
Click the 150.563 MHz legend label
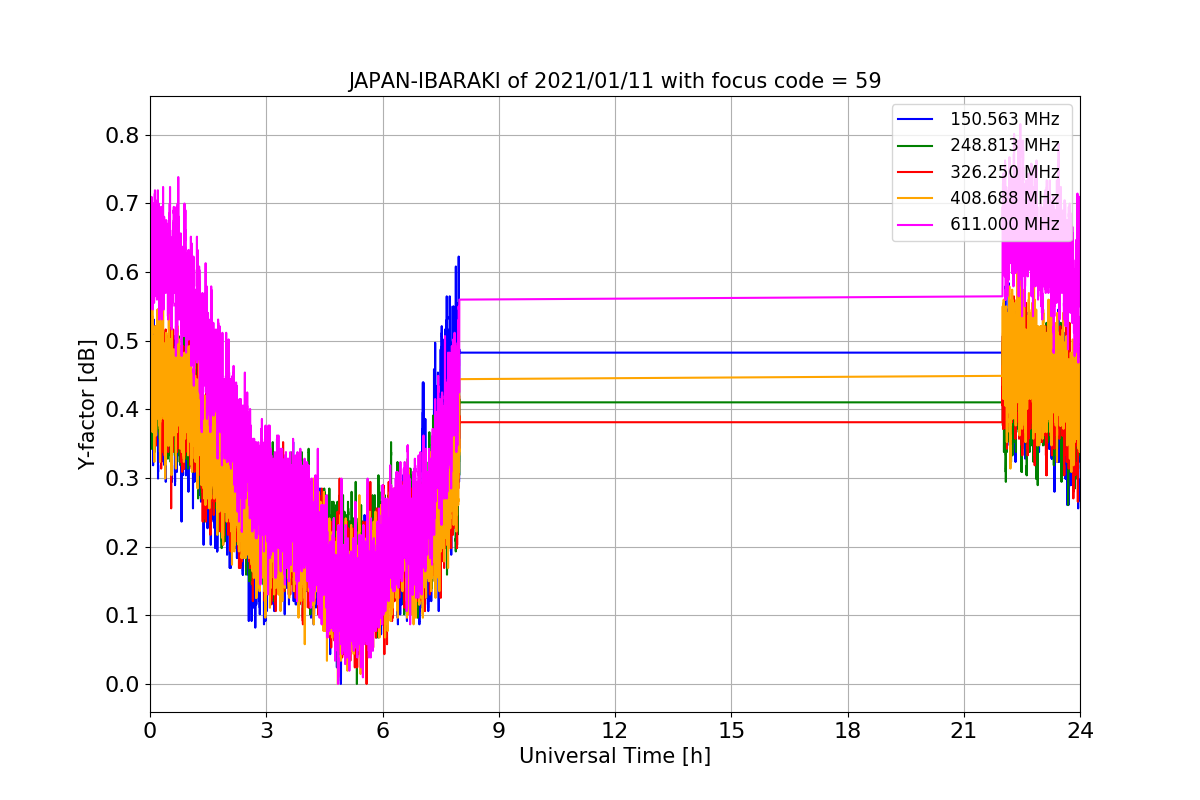[x=1004, y=119]
